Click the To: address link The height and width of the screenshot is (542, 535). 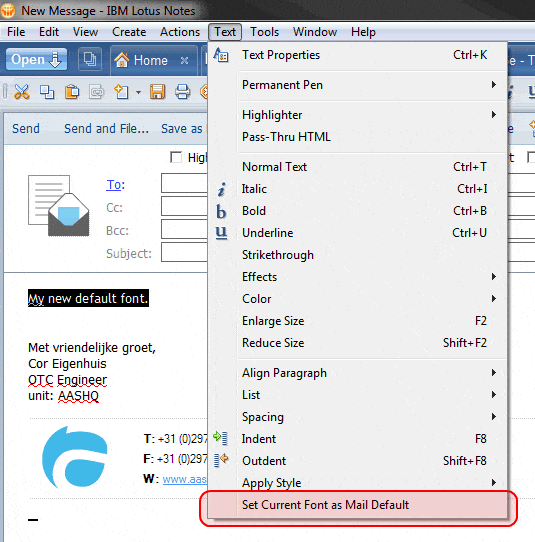point(115,185)
